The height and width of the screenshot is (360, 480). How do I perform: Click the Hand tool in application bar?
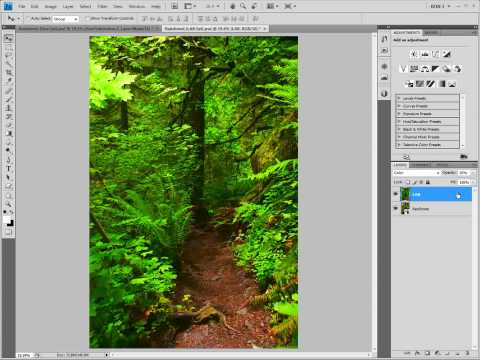click(233, 6)
